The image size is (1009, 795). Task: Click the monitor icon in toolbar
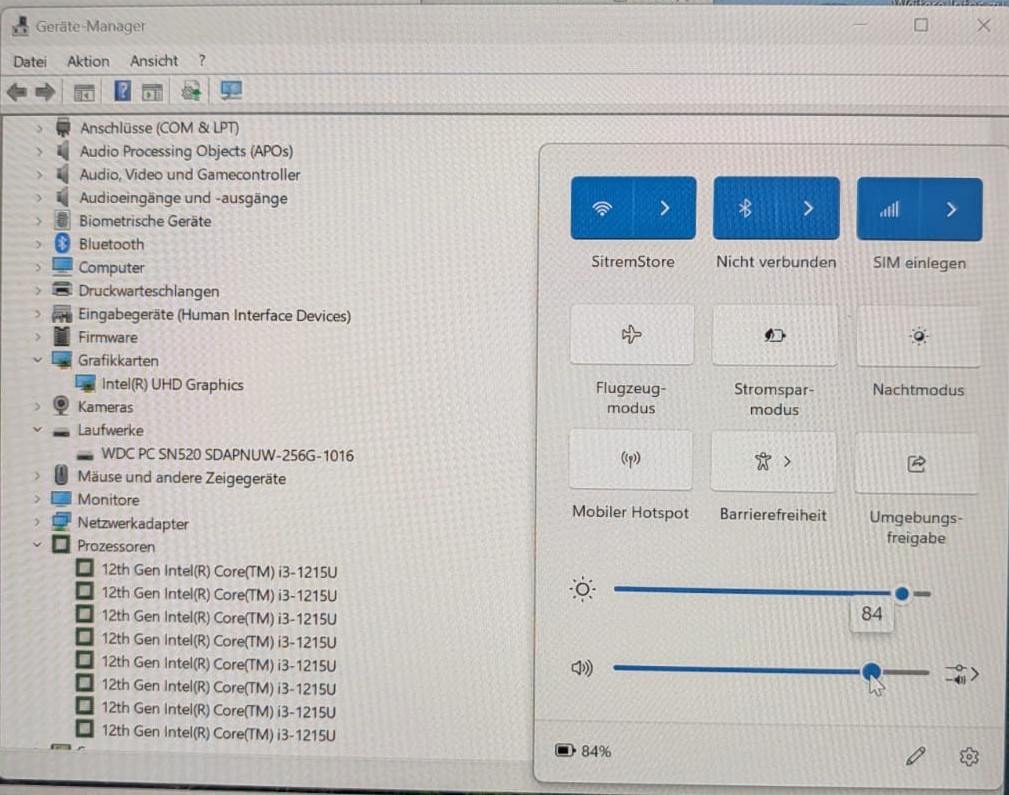231,91
